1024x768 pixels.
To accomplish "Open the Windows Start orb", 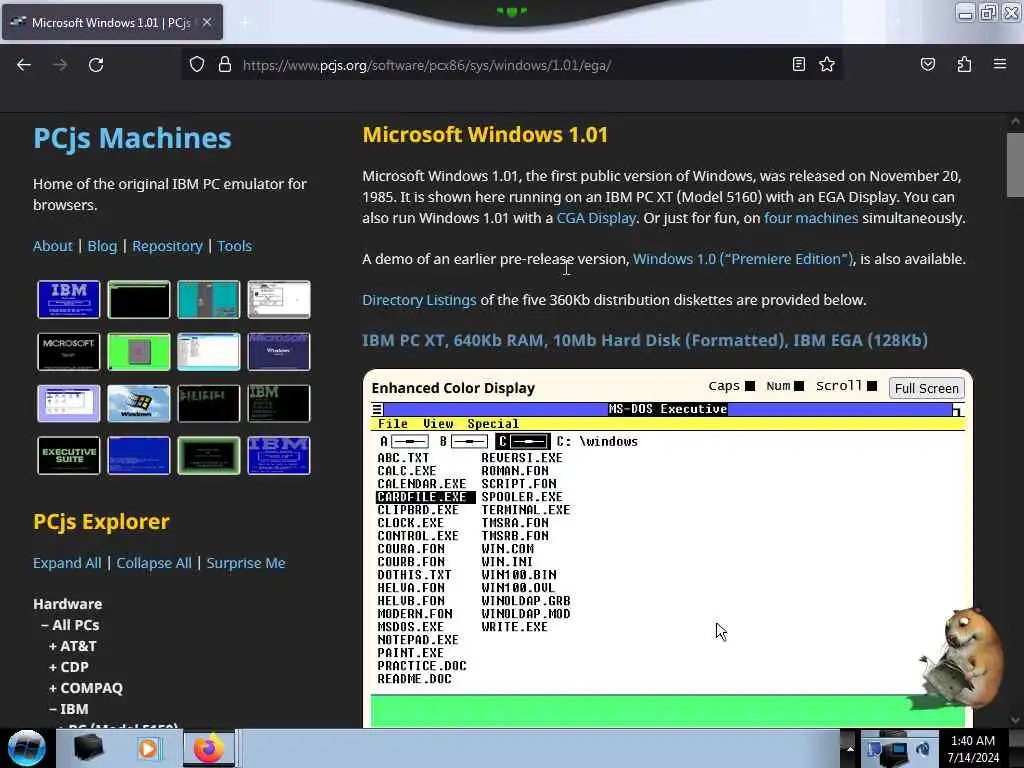I will pyautogui.click(x=27, y=748).
